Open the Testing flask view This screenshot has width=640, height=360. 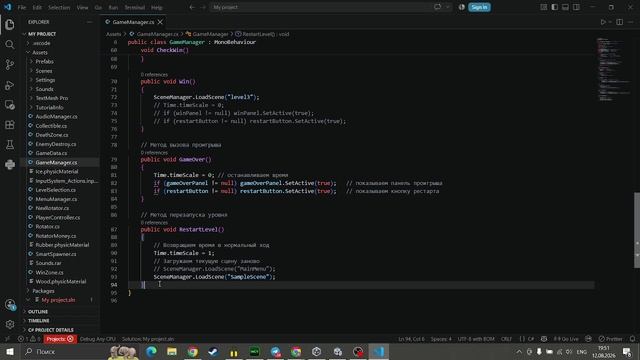tap(10, 144)
